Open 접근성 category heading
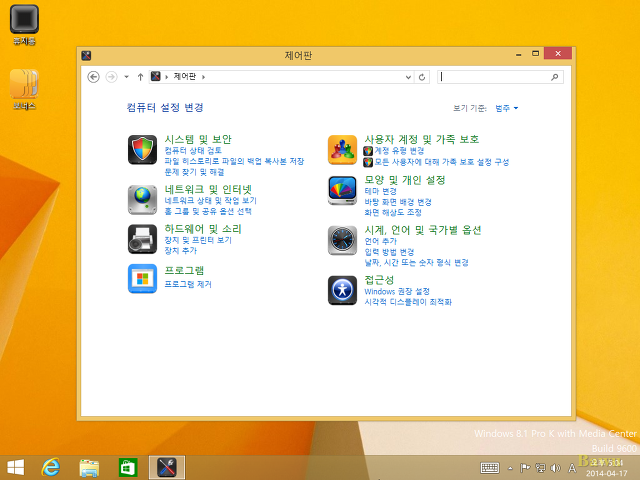This screenshot has height=480, width=640. (379, 280)
